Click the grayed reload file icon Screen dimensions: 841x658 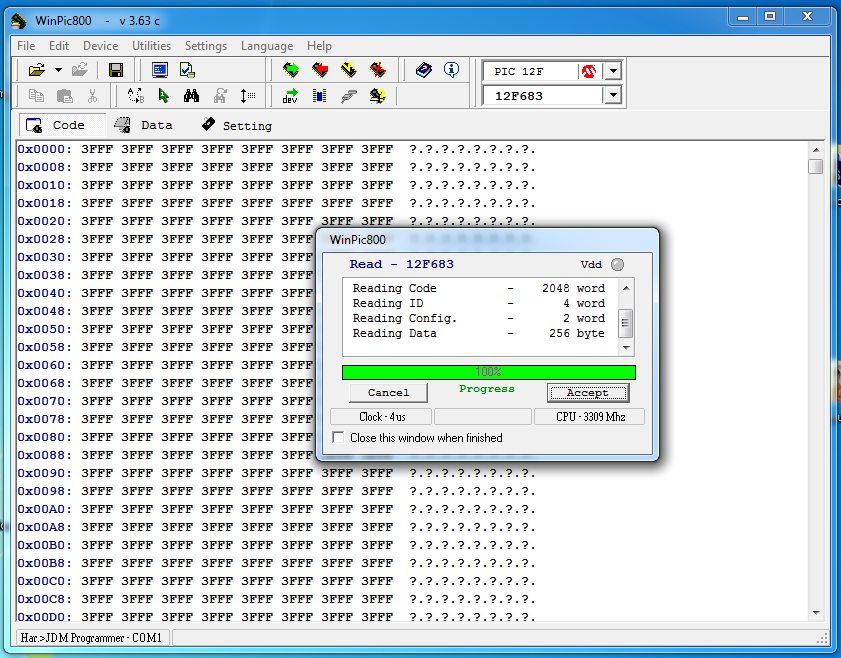(80, 70)
